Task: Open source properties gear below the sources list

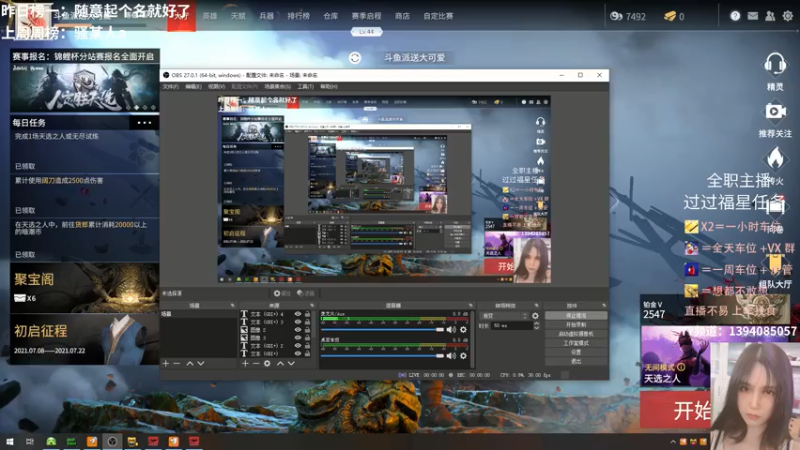Action: coord(267,363)
